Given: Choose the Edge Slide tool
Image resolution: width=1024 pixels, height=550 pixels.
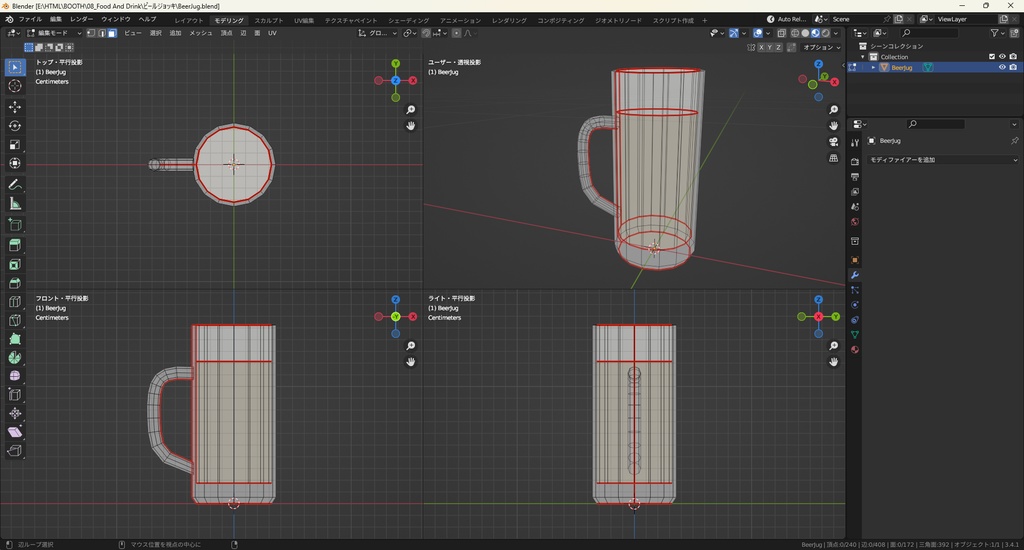Looking at the screenshot, I should [x=15, y=395].
